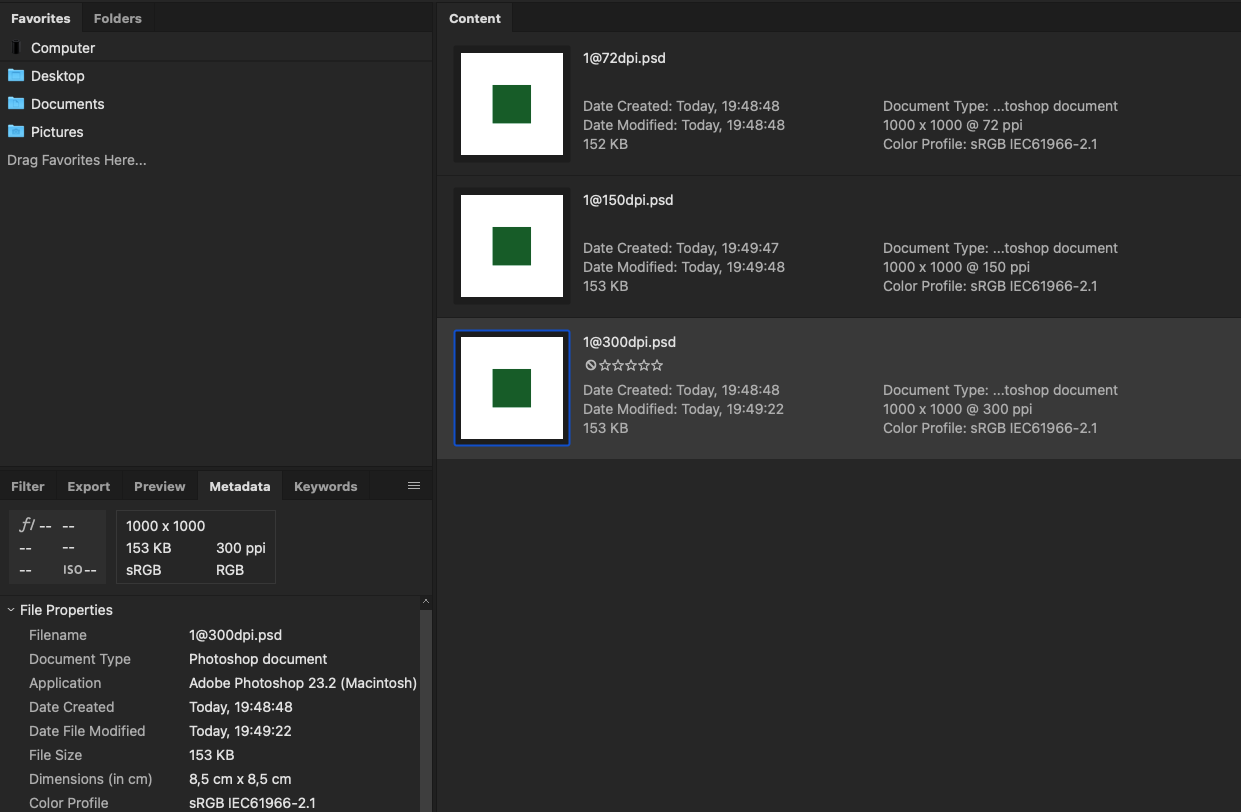
Task: Open the Metadata panel hamburger menu
Action: [x=414, y=486]
